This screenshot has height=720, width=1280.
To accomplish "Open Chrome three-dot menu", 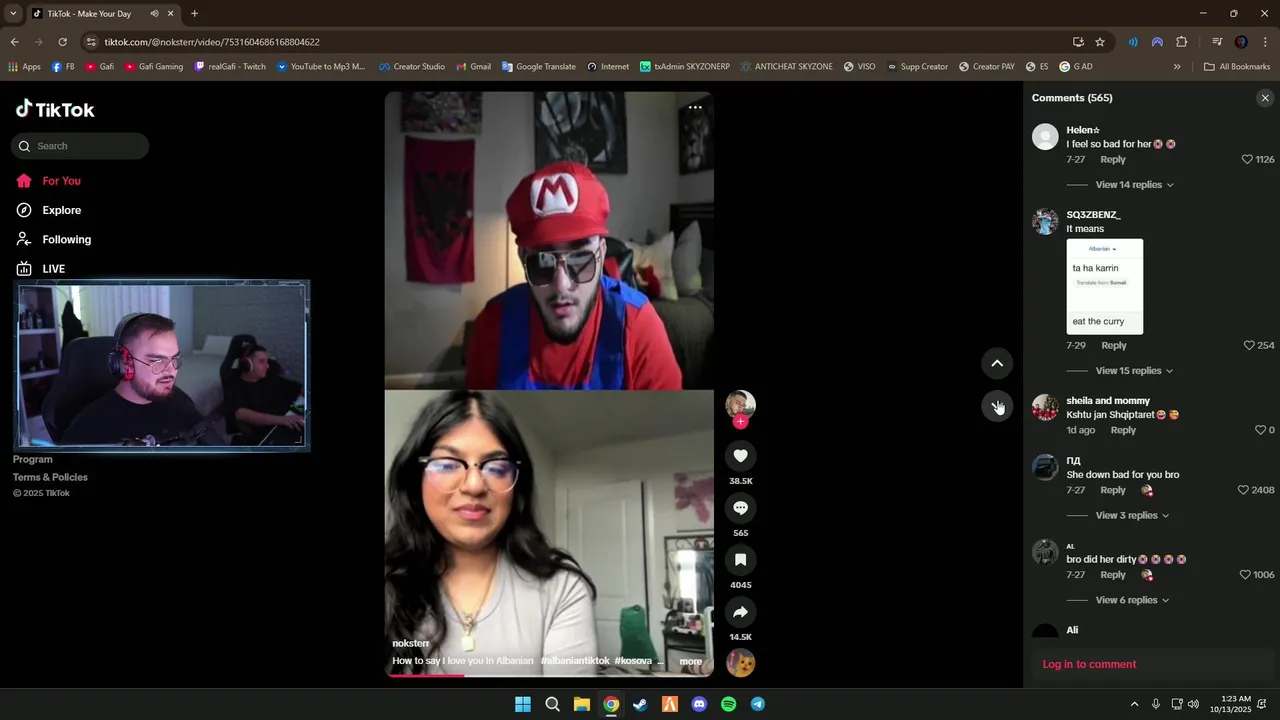I will click(1265, 42).
